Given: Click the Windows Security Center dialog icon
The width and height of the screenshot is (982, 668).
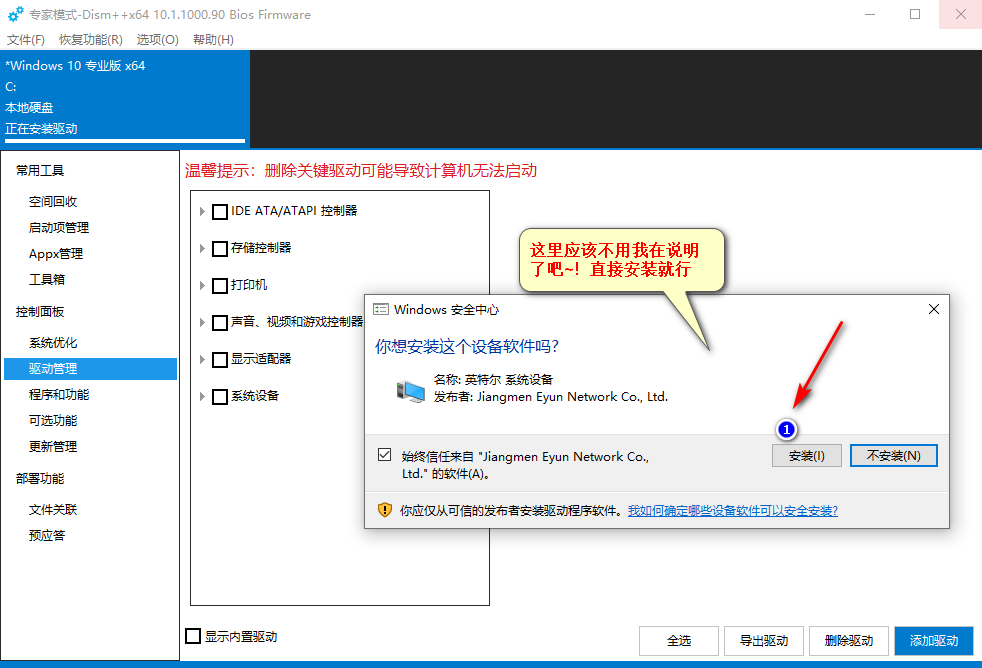Looking at the screenshot, I should [381, 310].
